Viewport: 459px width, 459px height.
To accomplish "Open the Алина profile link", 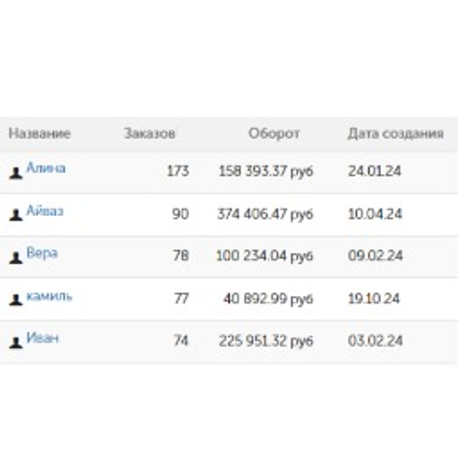I will point(46,168).
